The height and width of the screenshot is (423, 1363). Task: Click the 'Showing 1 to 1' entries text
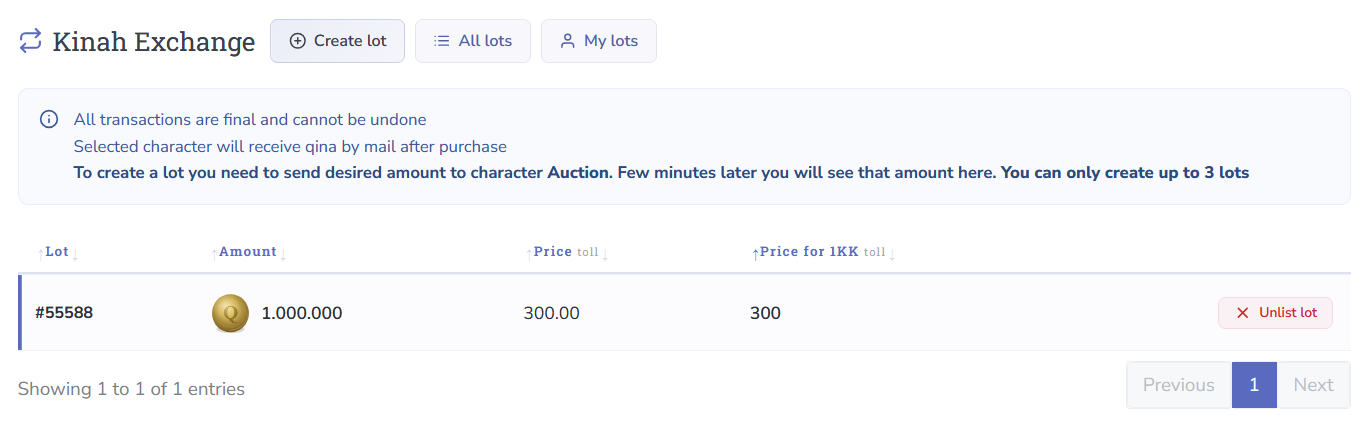tap(131, 388)
